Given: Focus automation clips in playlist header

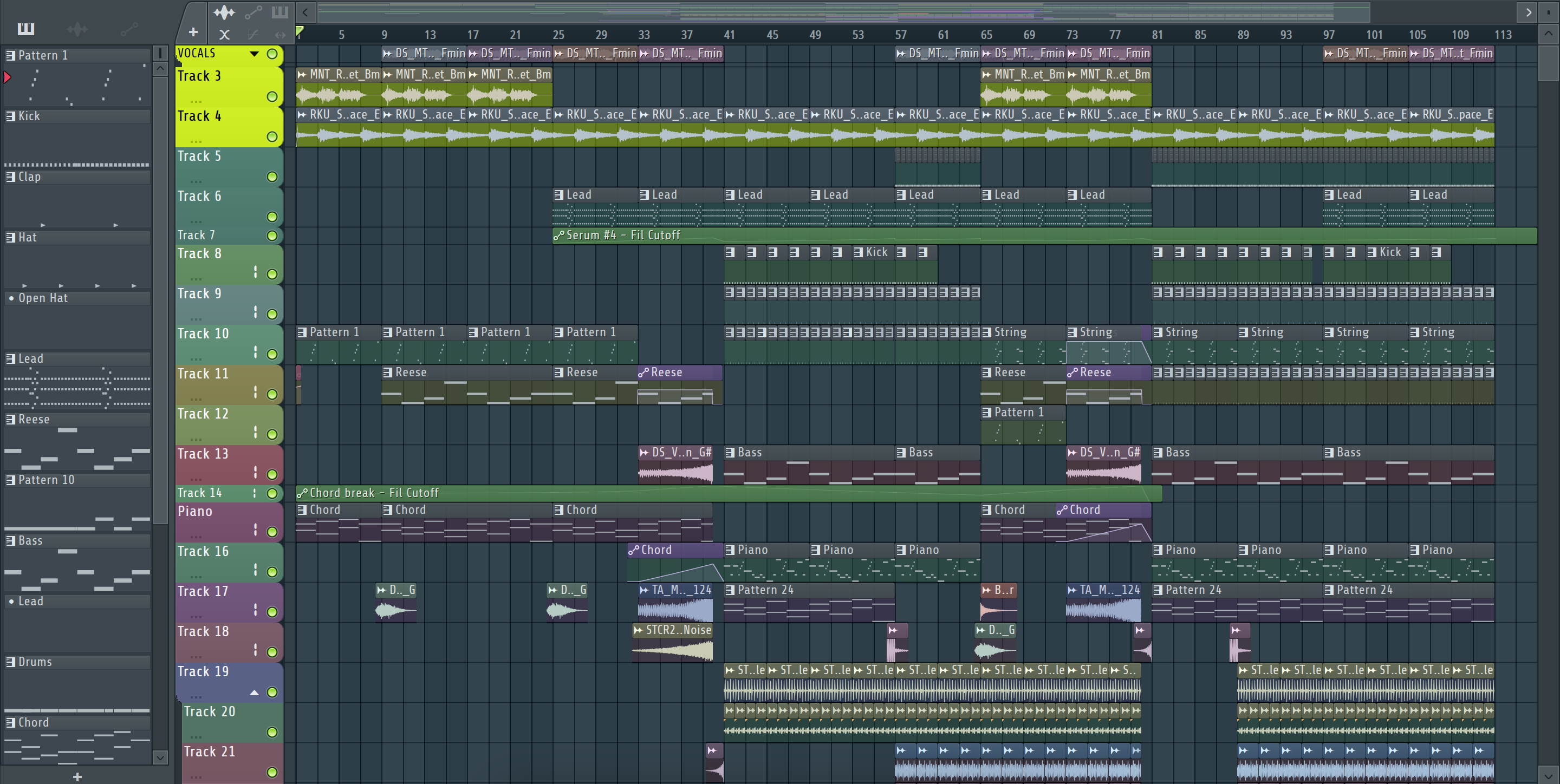Looking at the screenshot, I should tap(253, 12).
